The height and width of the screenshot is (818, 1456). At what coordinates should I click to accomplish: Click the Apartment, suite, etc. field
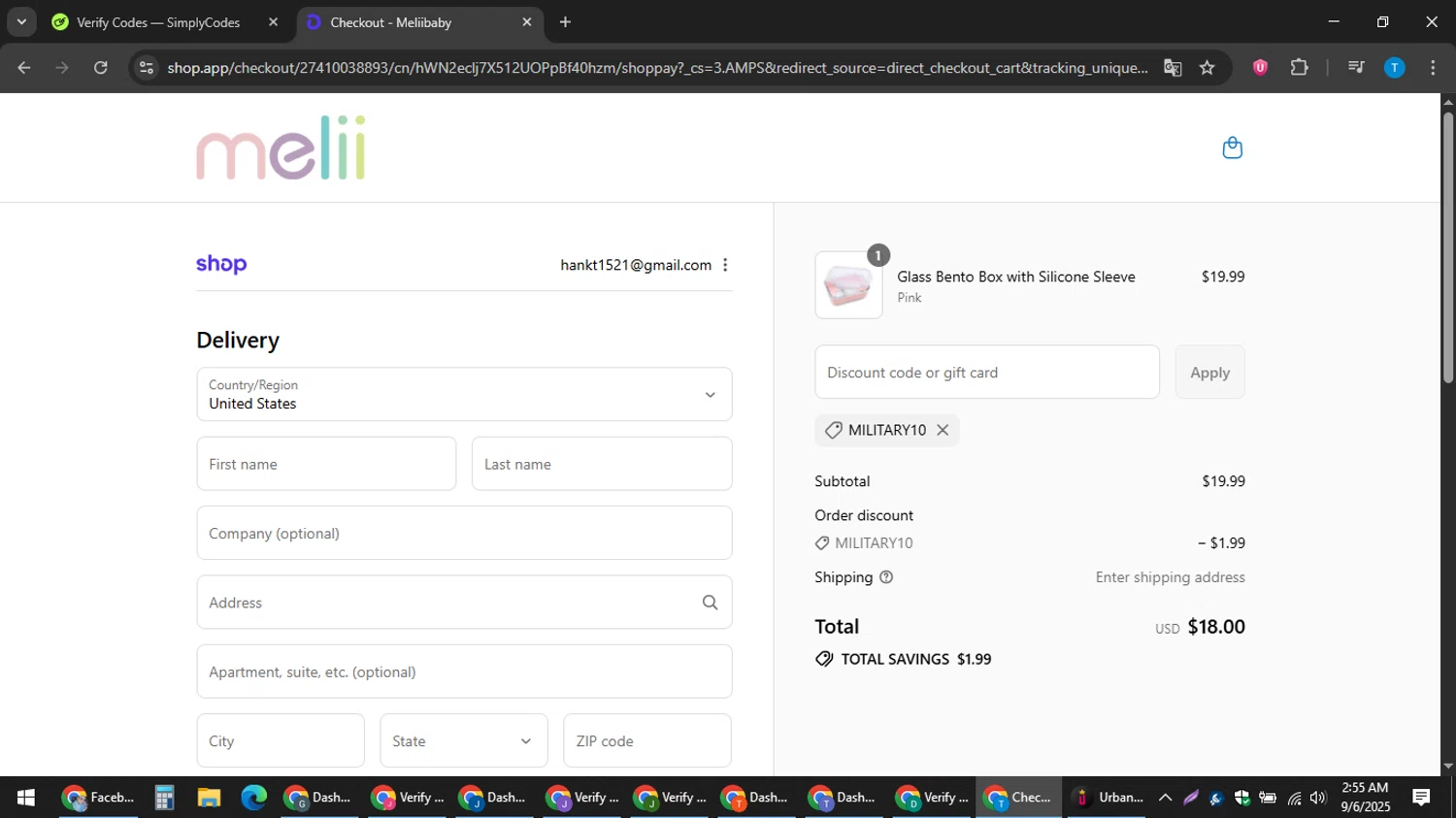[464, 671]
